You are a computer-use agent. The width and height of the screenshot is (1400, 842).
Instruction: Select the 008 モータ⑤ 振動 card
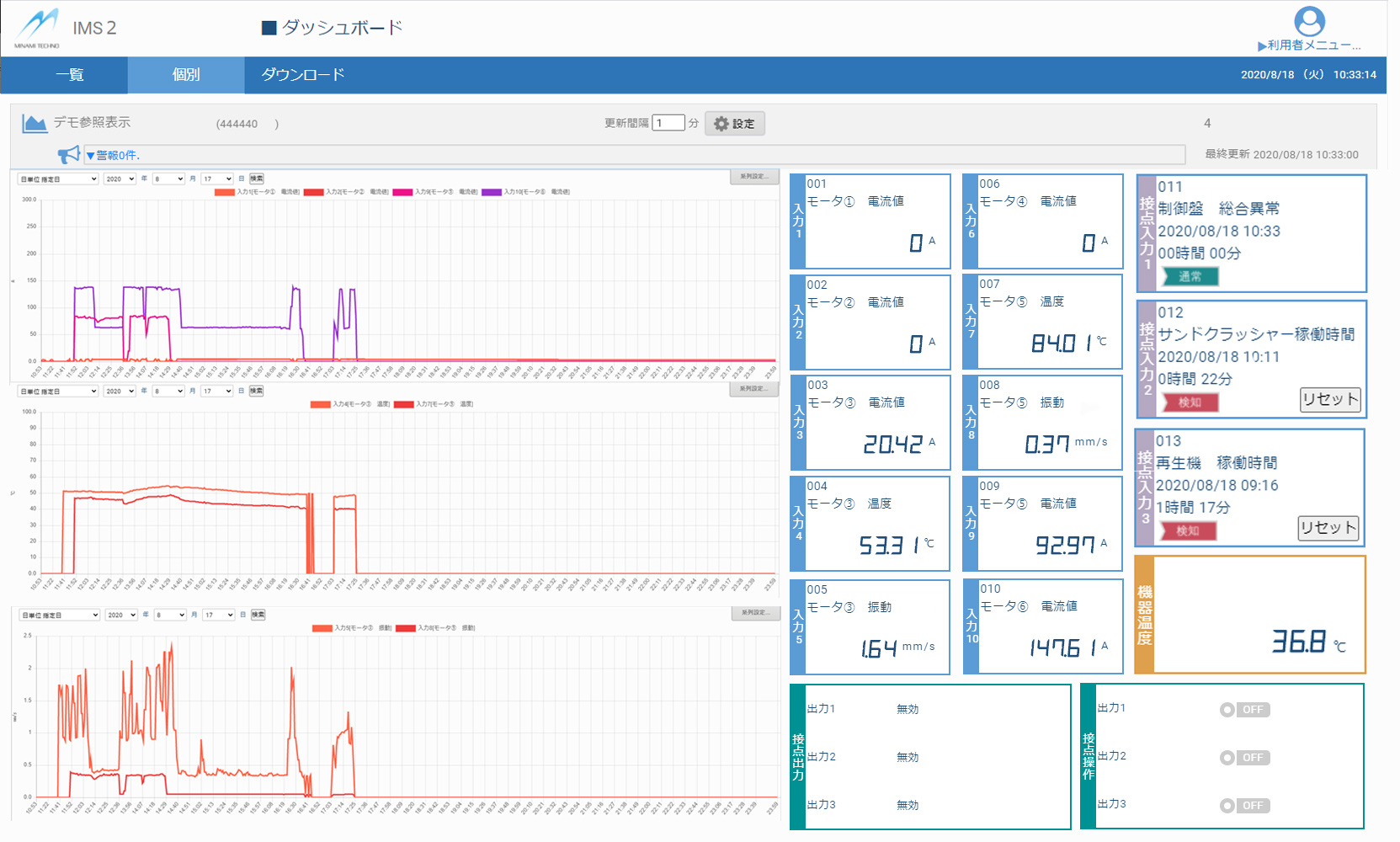point(1043,423)
